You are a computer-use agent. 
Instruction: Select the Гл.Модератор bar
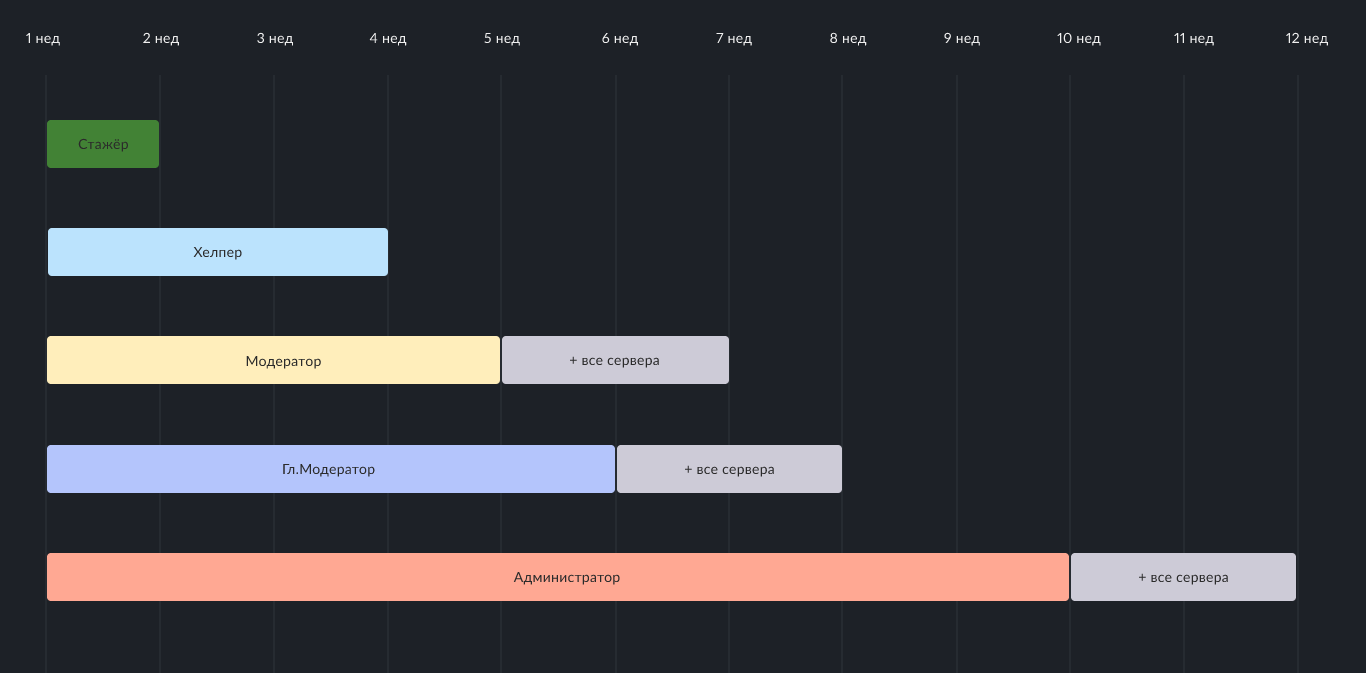coord(330,469)
